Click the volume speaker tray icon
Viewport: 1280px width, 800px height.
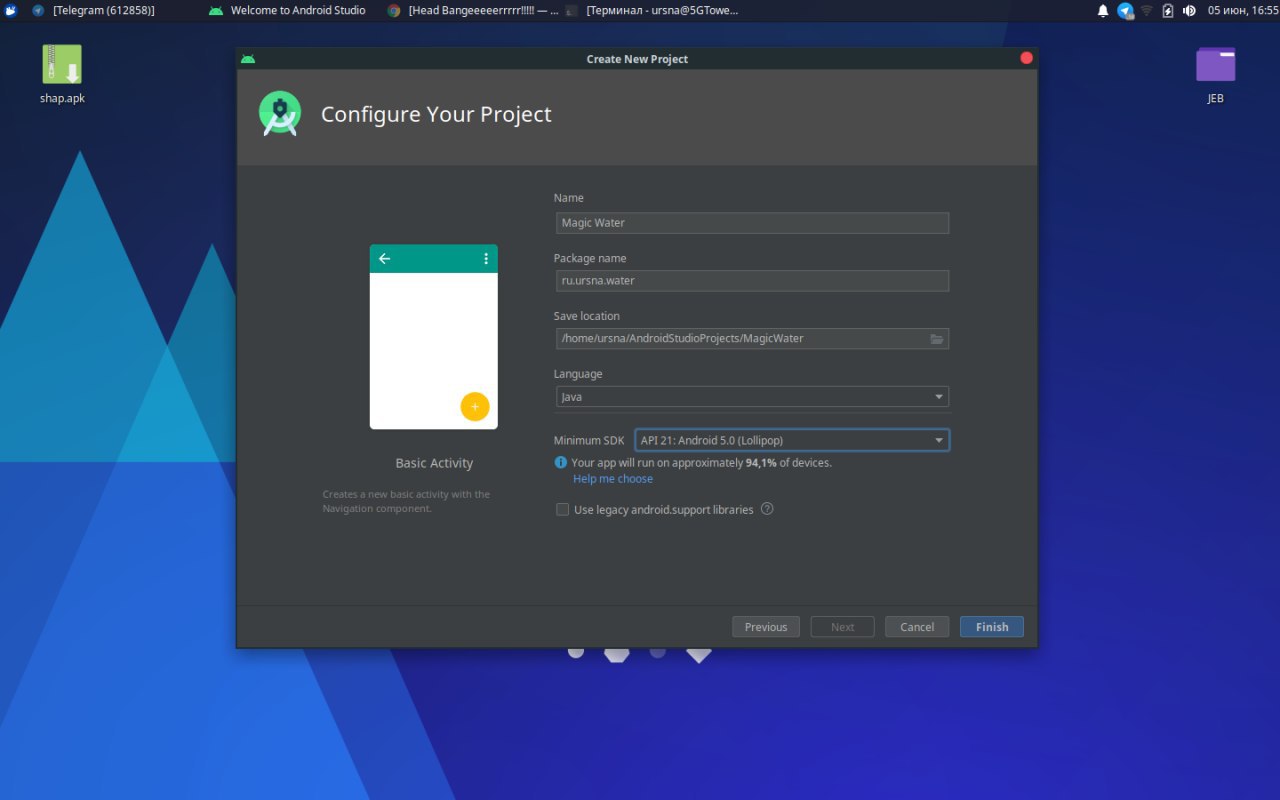(1189, 10)
